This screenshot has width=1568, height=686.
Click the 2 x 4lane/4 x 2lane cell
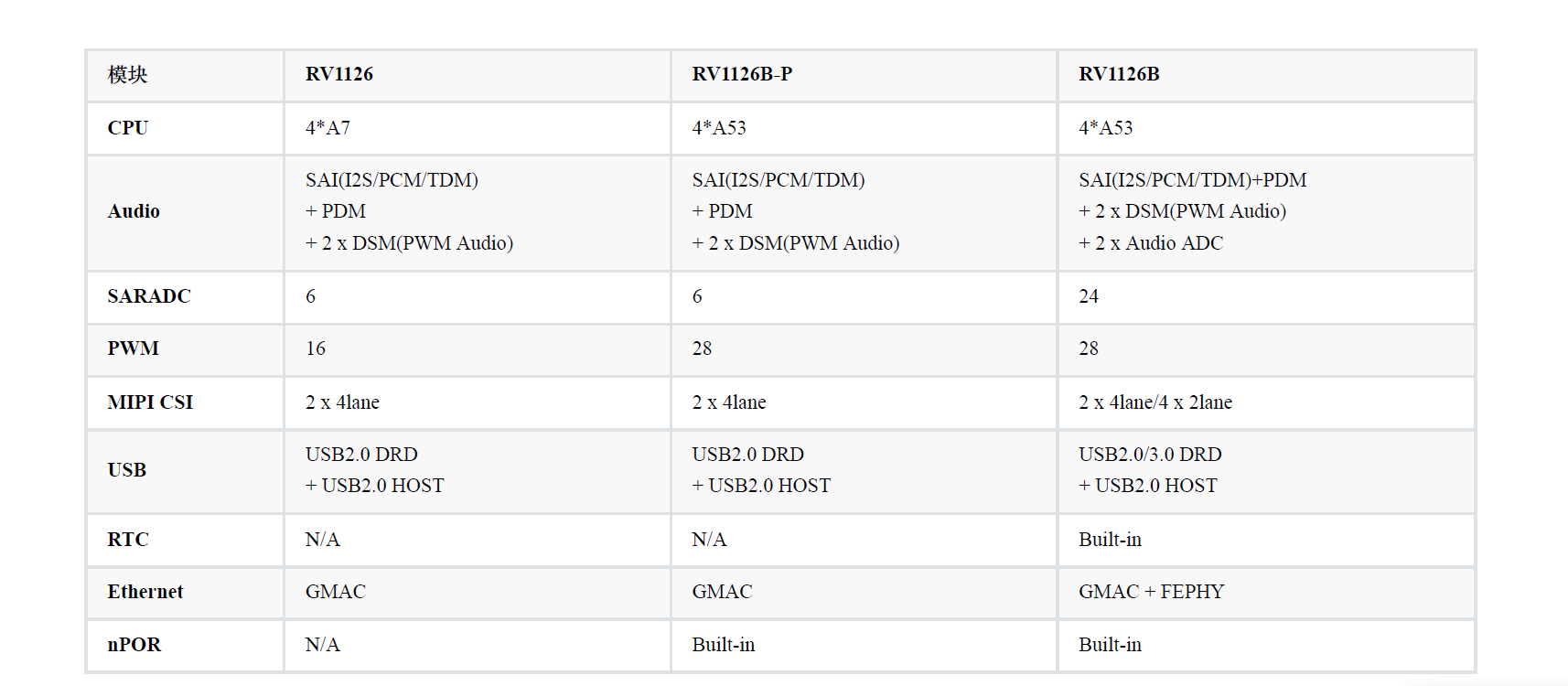(x=1155, y=402)
